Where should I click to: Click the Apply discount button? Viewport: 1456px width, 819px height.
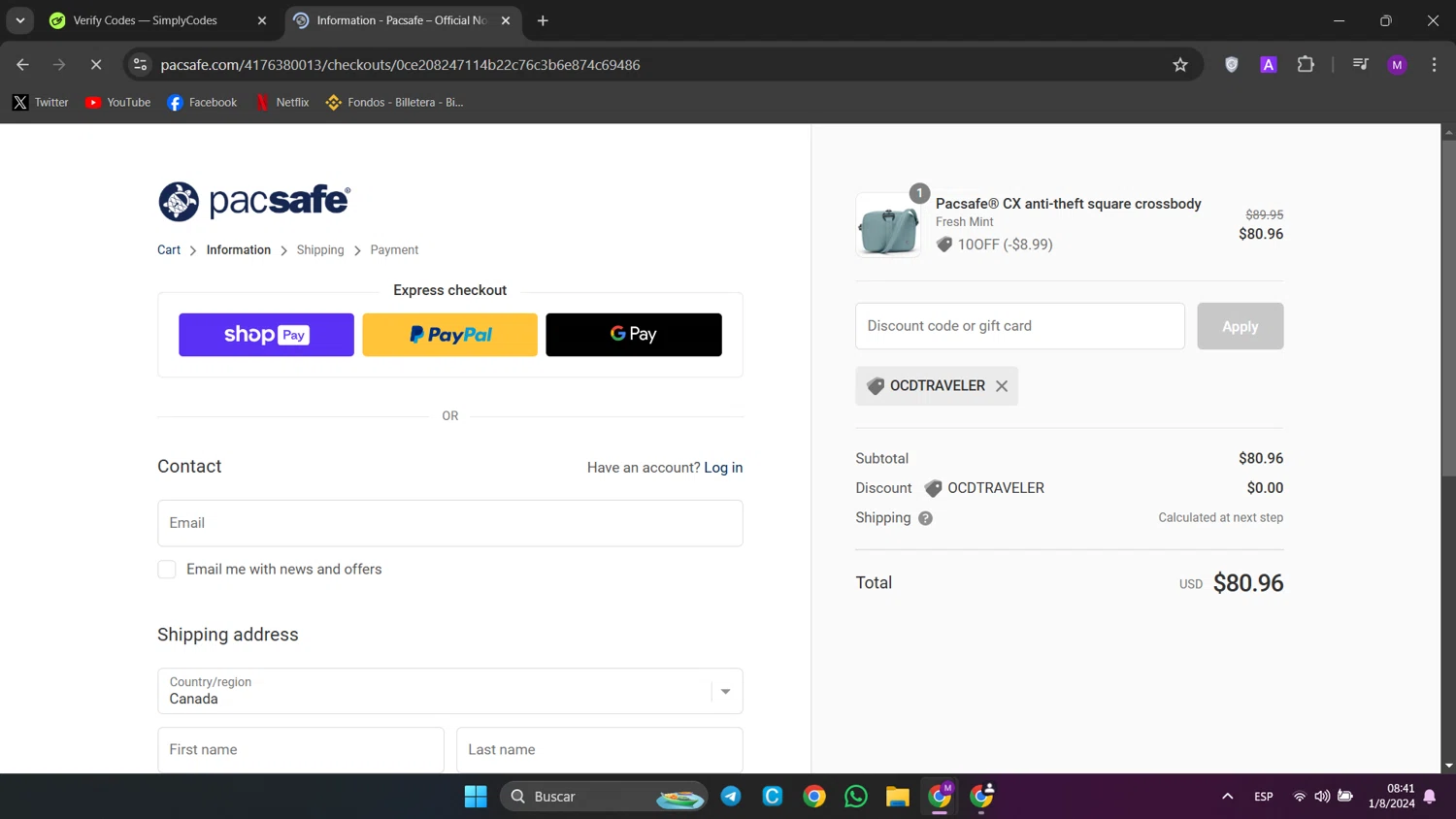click(x=1240, y=326)
